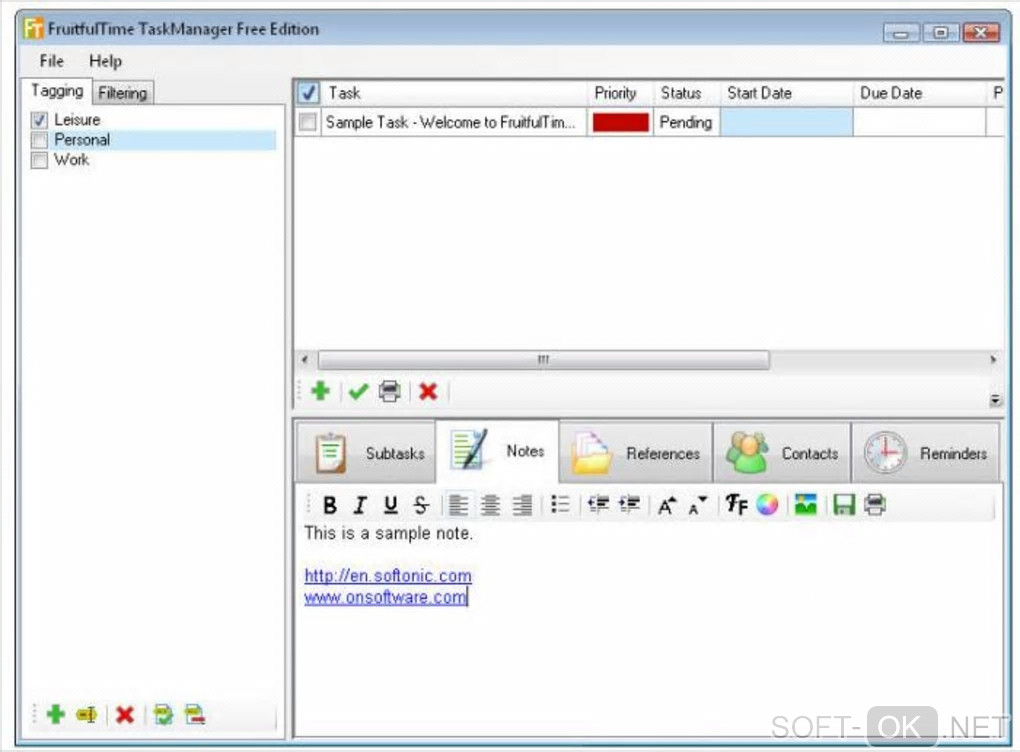This screenshot has height=752, width=1020.
Task: Sort by the Task column header
Action: 453,93
